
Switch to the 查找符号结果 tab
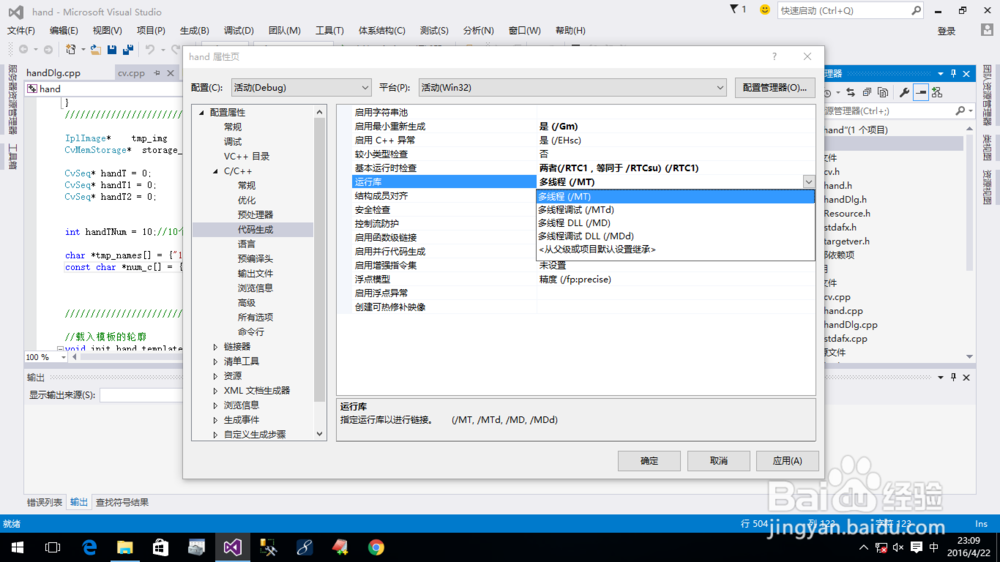[122, 503]
